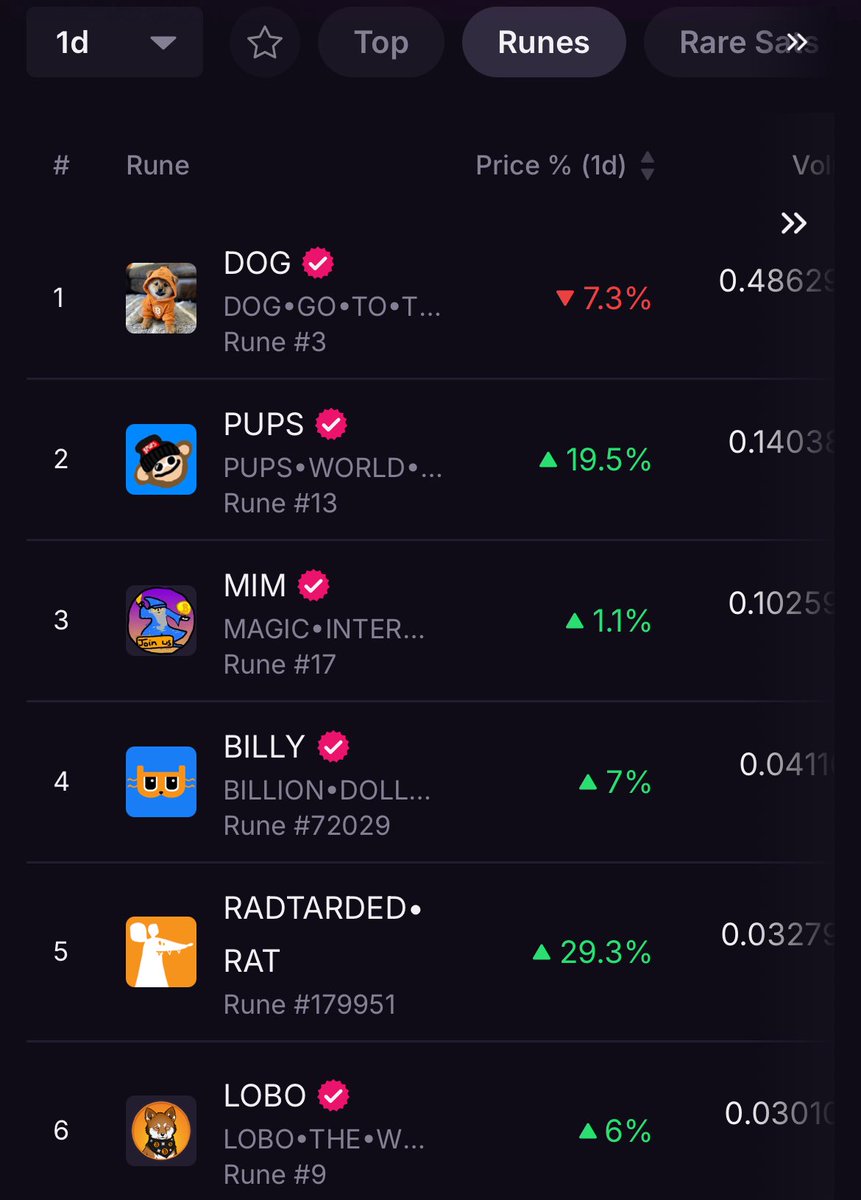Click the PUPS monkey avatar icon
The image size is (861, 1200).
coord(161,459)
